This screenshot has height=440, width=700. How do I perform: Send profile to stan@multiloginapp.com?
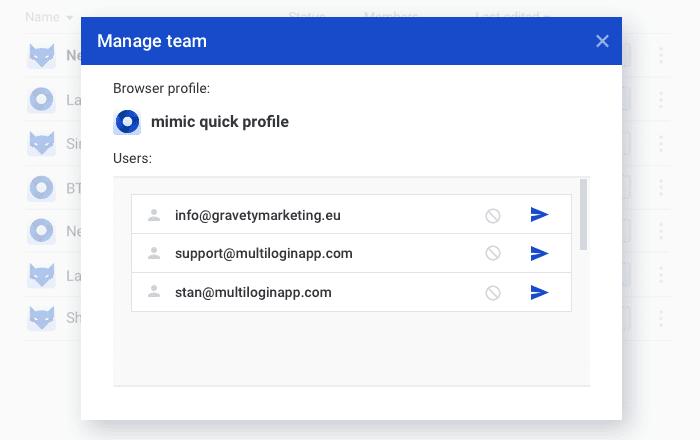point(539,292)
